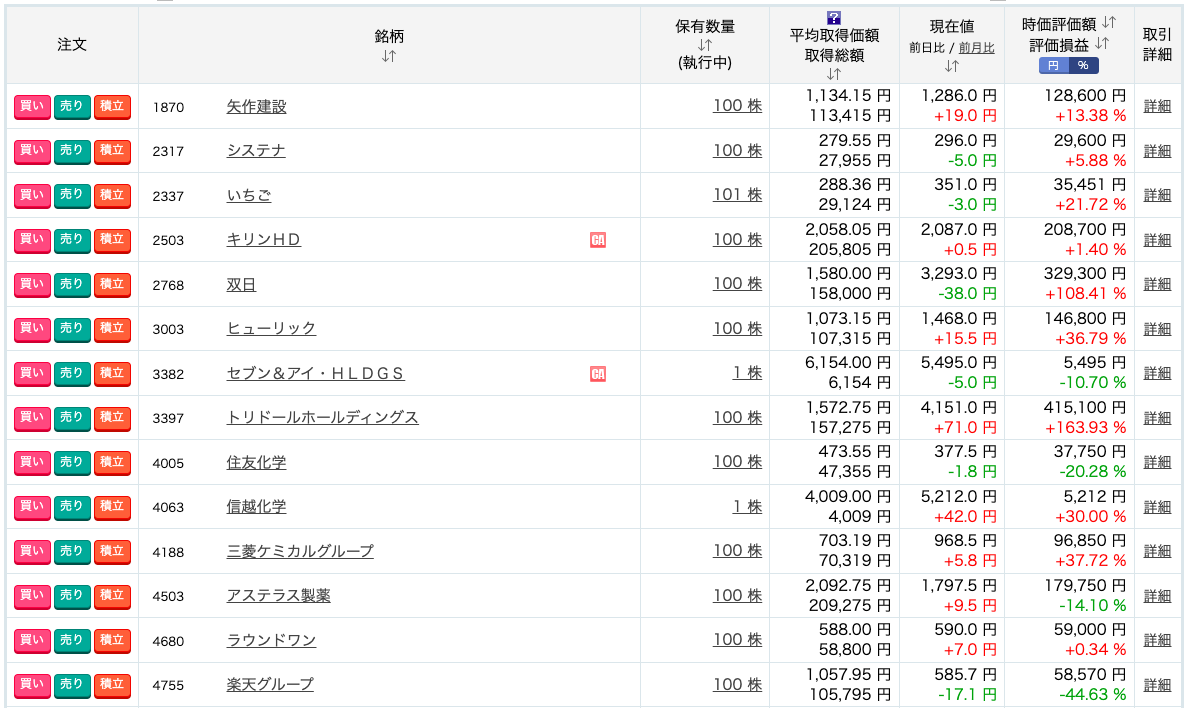Open the ヒューリック stock link
Viewport: 1186px width, 708px height.
[x=271, y=329]
